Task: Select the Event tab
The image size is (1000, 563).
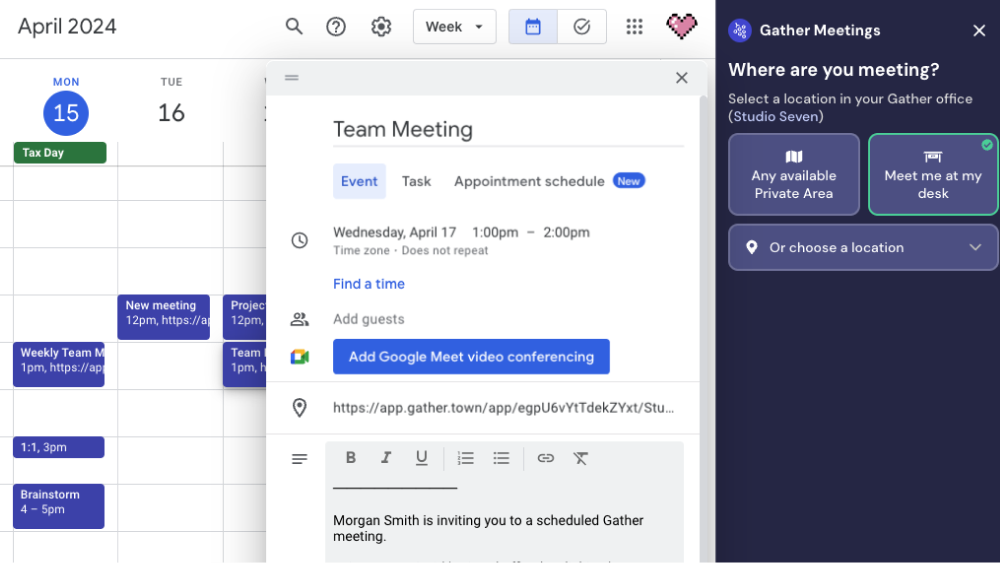Action: pyautogui.click(x=359, y=181)
